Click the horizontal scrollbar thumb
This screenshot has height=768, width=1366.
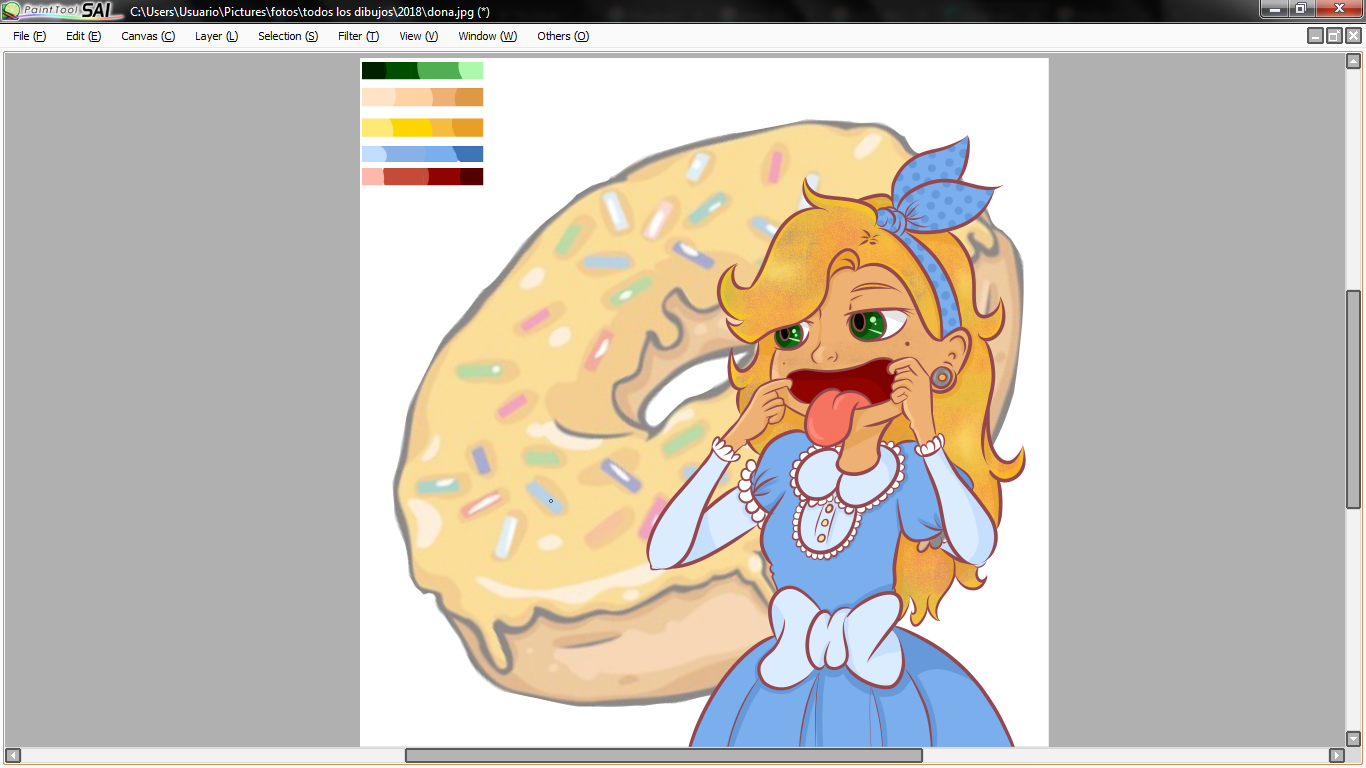tap(663, 755)
